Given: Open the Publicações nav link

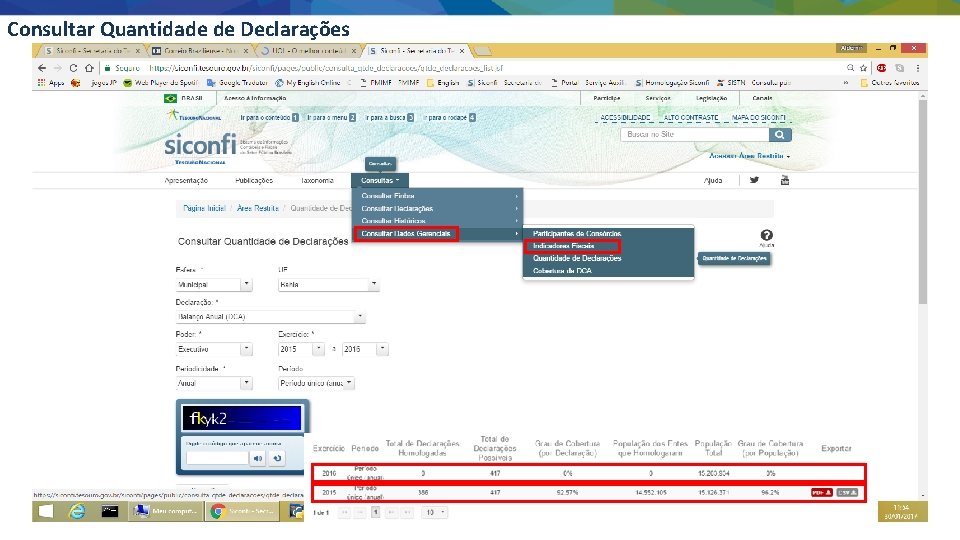Looking at the screenshot, I should (254, 181).
